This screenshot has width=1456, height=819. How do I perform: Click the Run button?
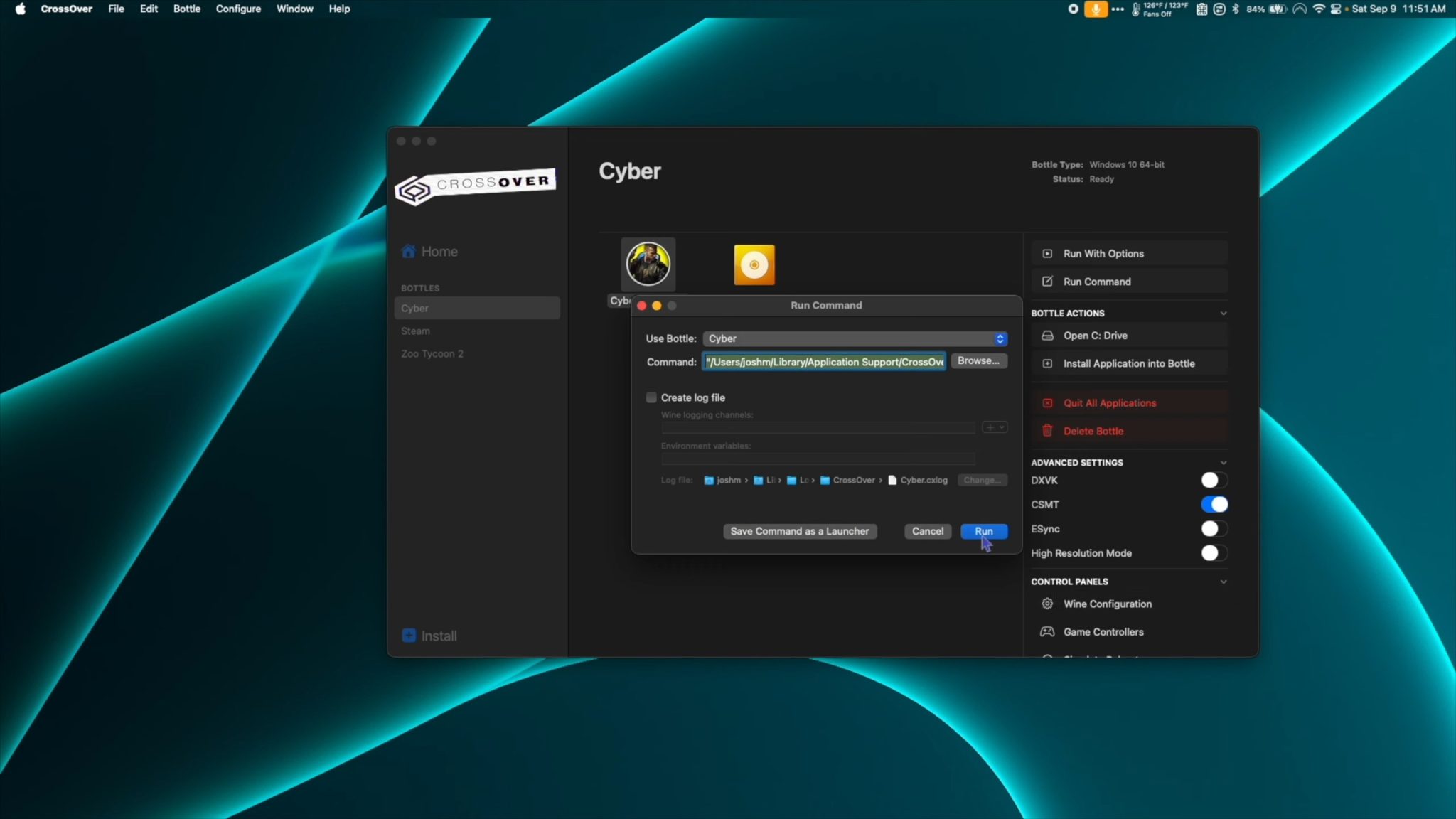pos(983,531)
